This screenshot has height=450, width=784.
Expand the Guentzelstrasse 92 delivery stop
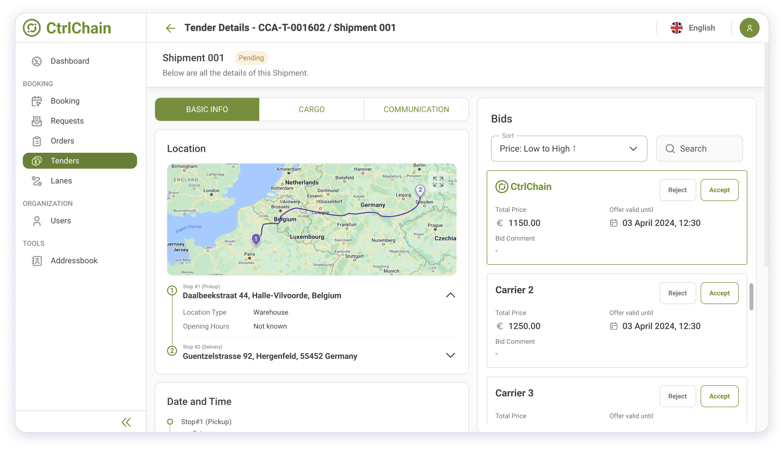pos(450,356)
